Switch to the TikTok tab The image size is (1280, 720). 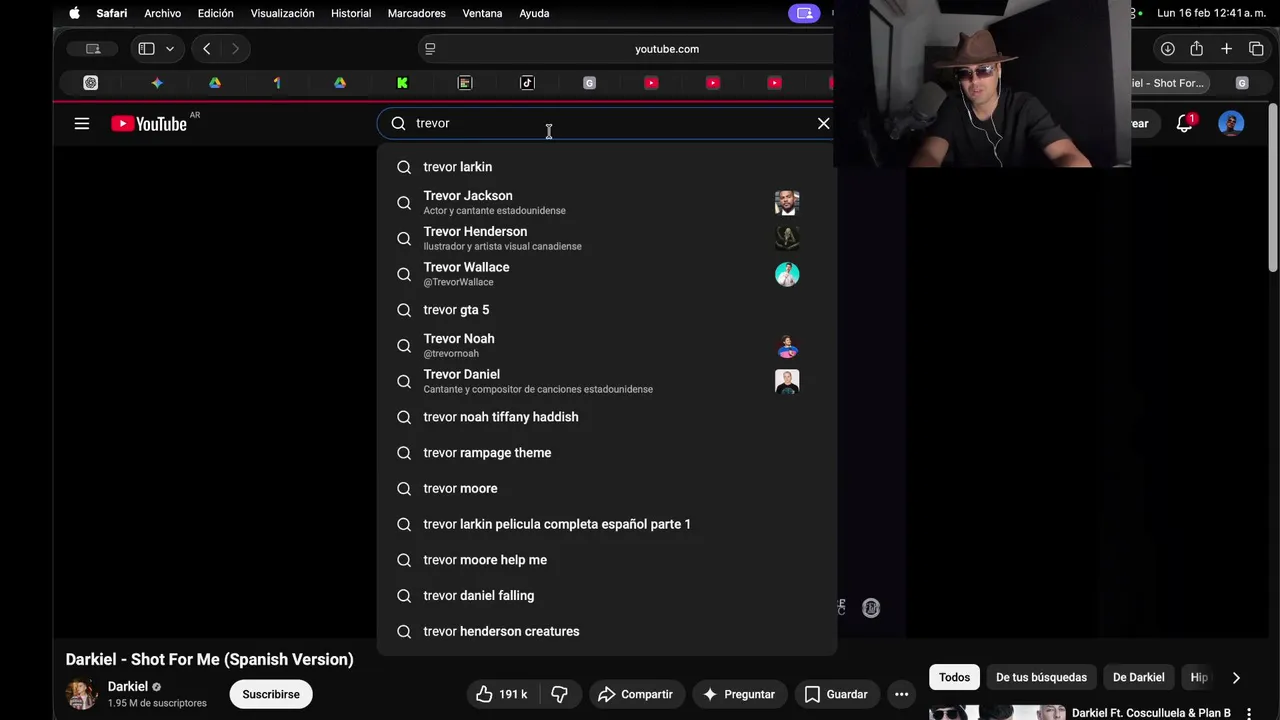tap(527, 83)
